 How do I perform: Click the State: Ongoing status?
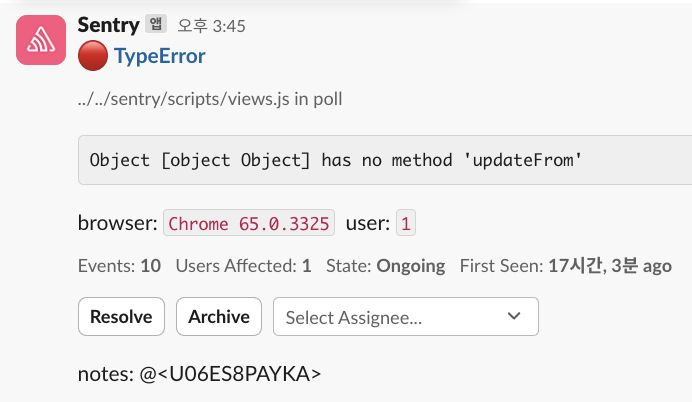(x=386, y=266)
